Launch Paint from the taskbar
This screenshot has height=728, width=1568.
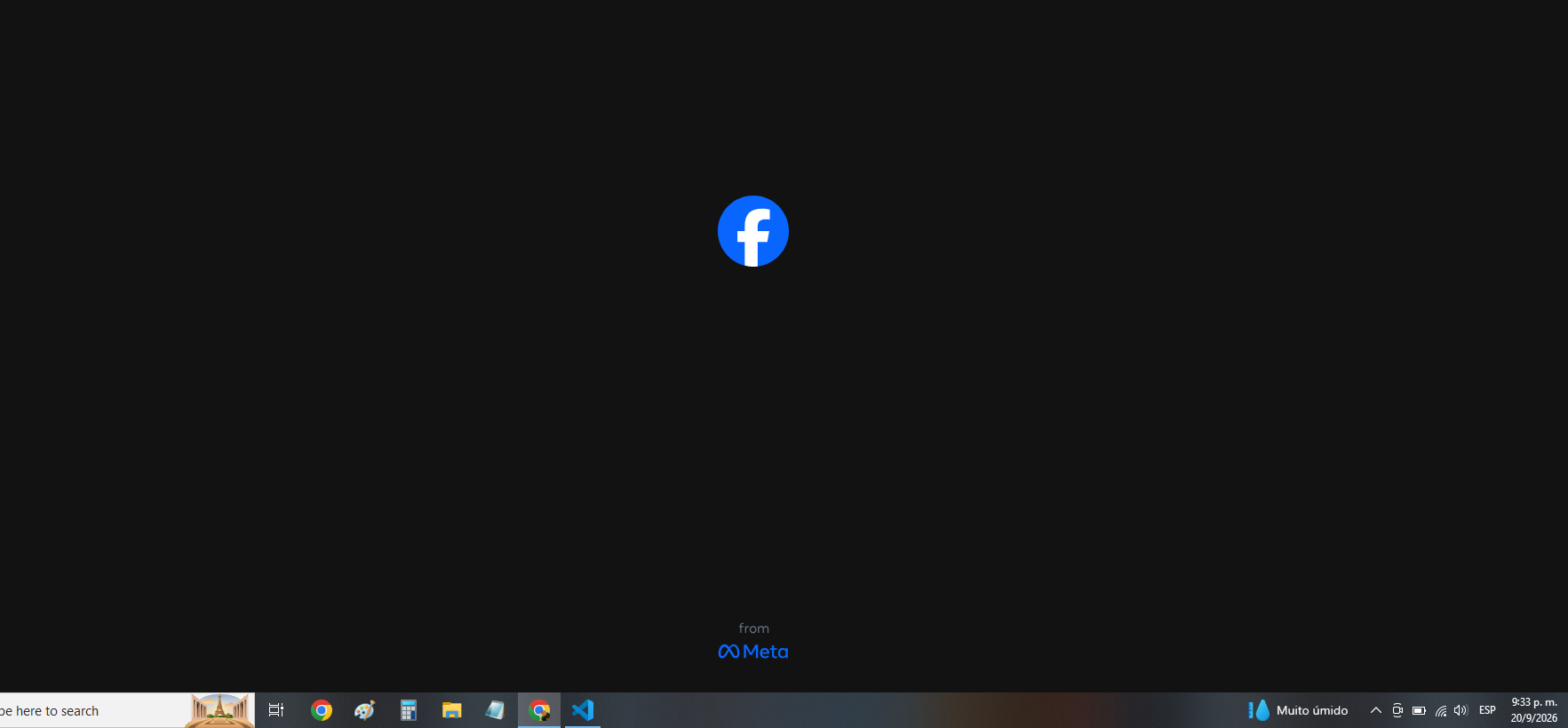pyautogui.click(x=364, y=710)
